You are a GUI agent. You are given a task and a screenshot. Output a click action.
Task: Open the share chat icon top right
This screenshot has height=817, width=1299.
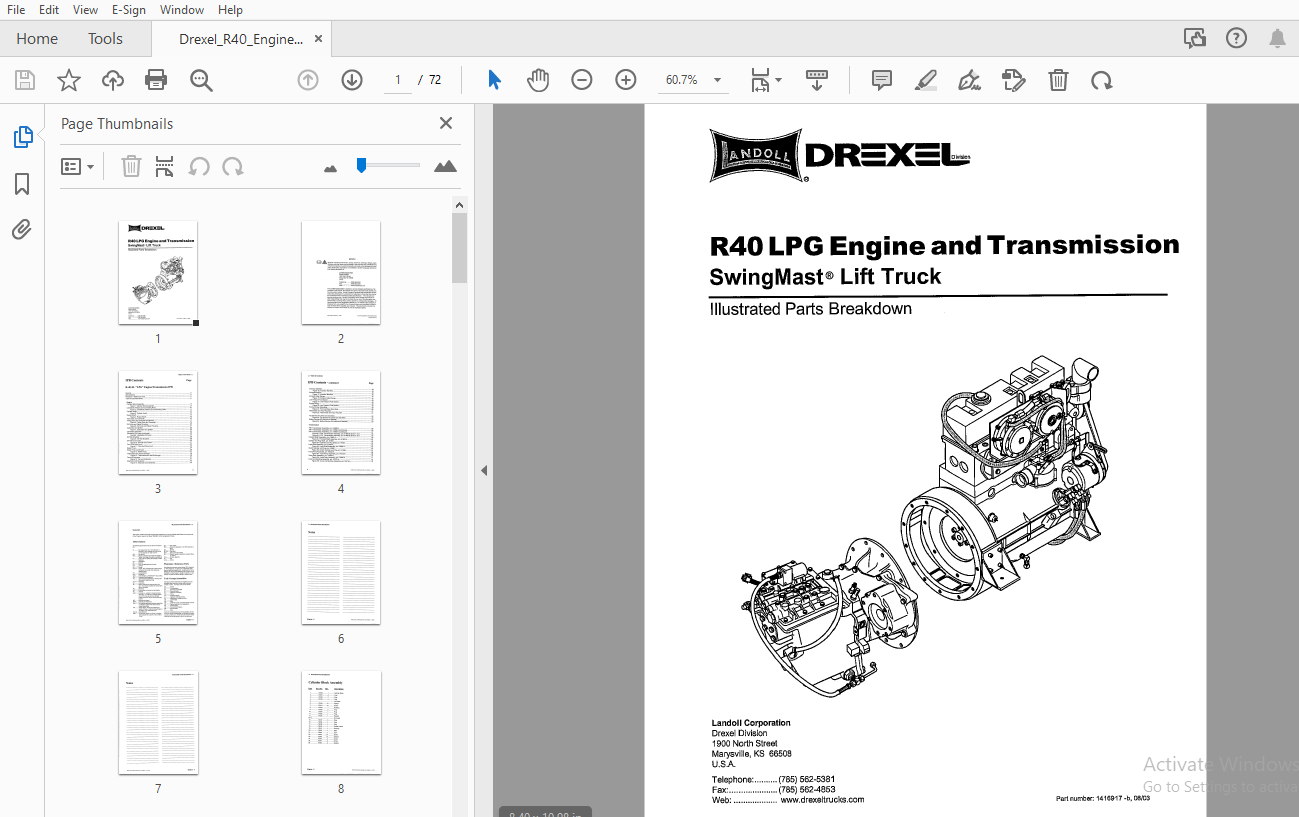[x=1195, y=38]
